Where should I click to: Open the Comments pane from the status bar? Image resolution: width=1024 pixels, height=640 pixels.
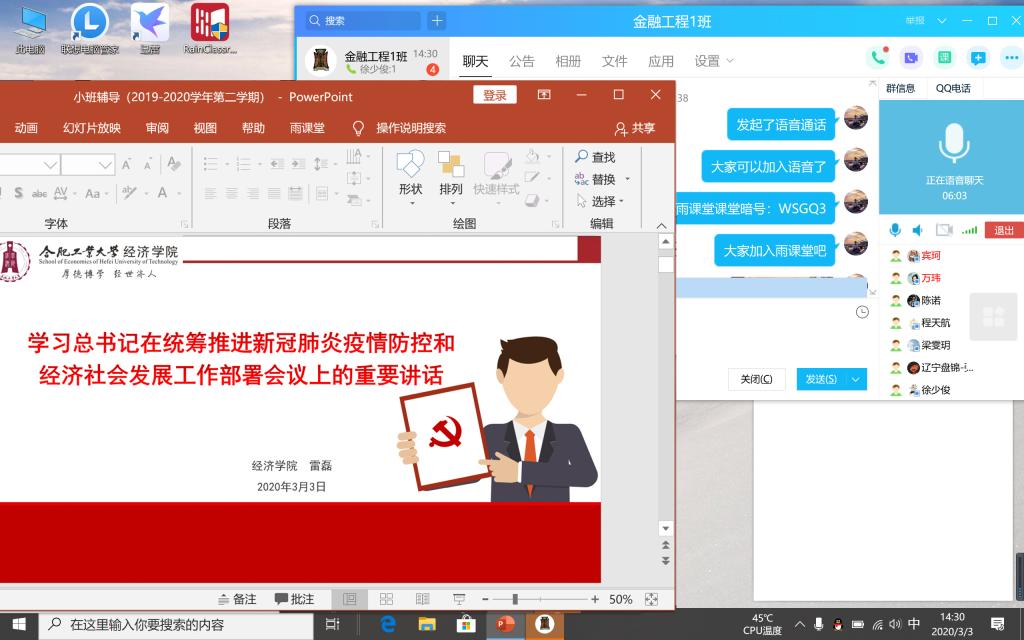click(294, 599)
